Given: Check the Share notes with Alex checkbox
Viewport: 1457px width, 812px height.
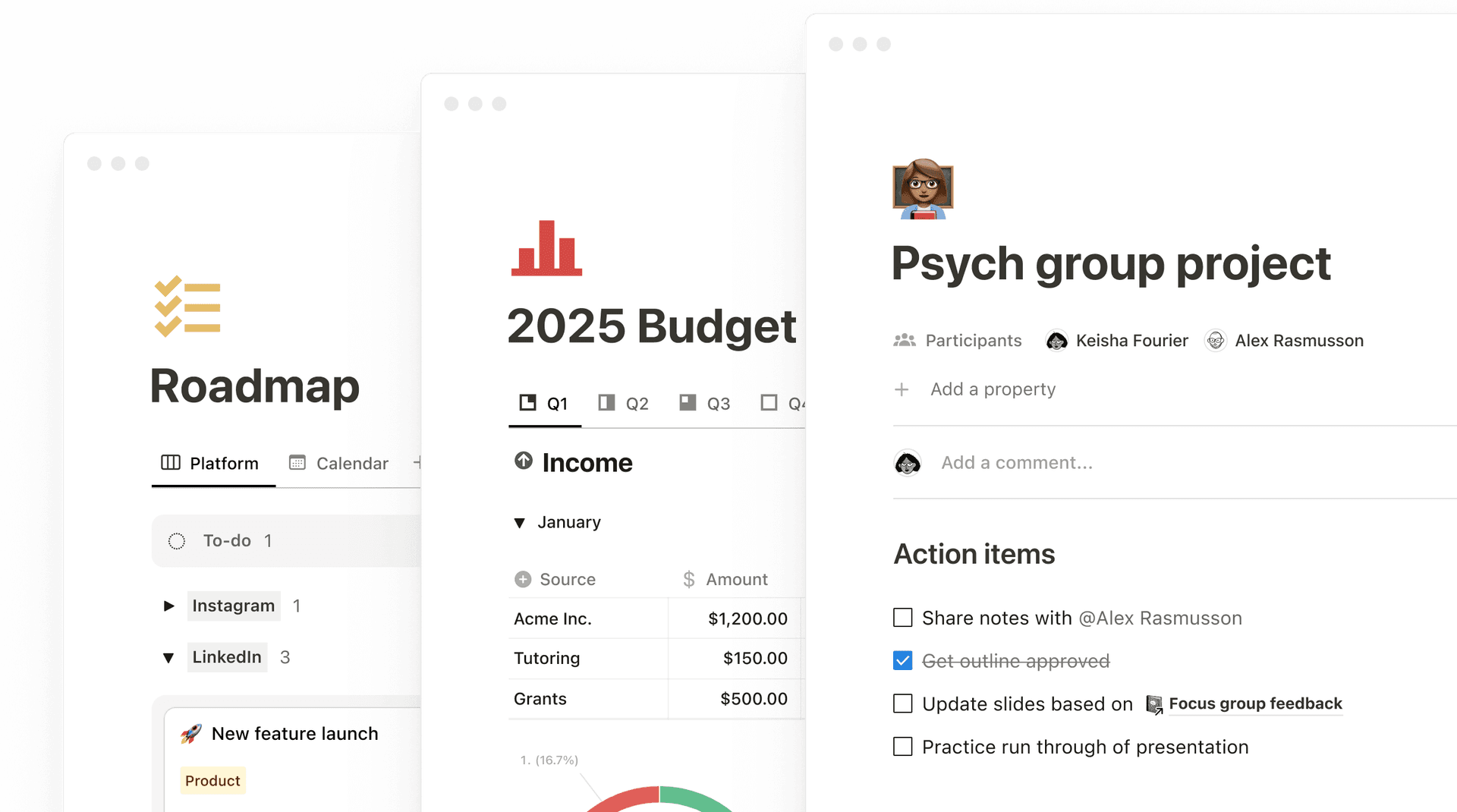Looking at the screenshot, I should coord(902,618).
